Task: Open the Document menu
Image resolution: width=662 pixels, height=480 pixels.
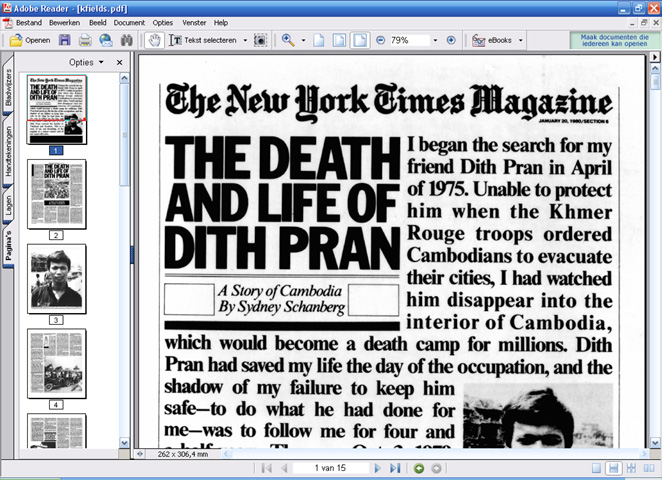Action: coord(129,23)
